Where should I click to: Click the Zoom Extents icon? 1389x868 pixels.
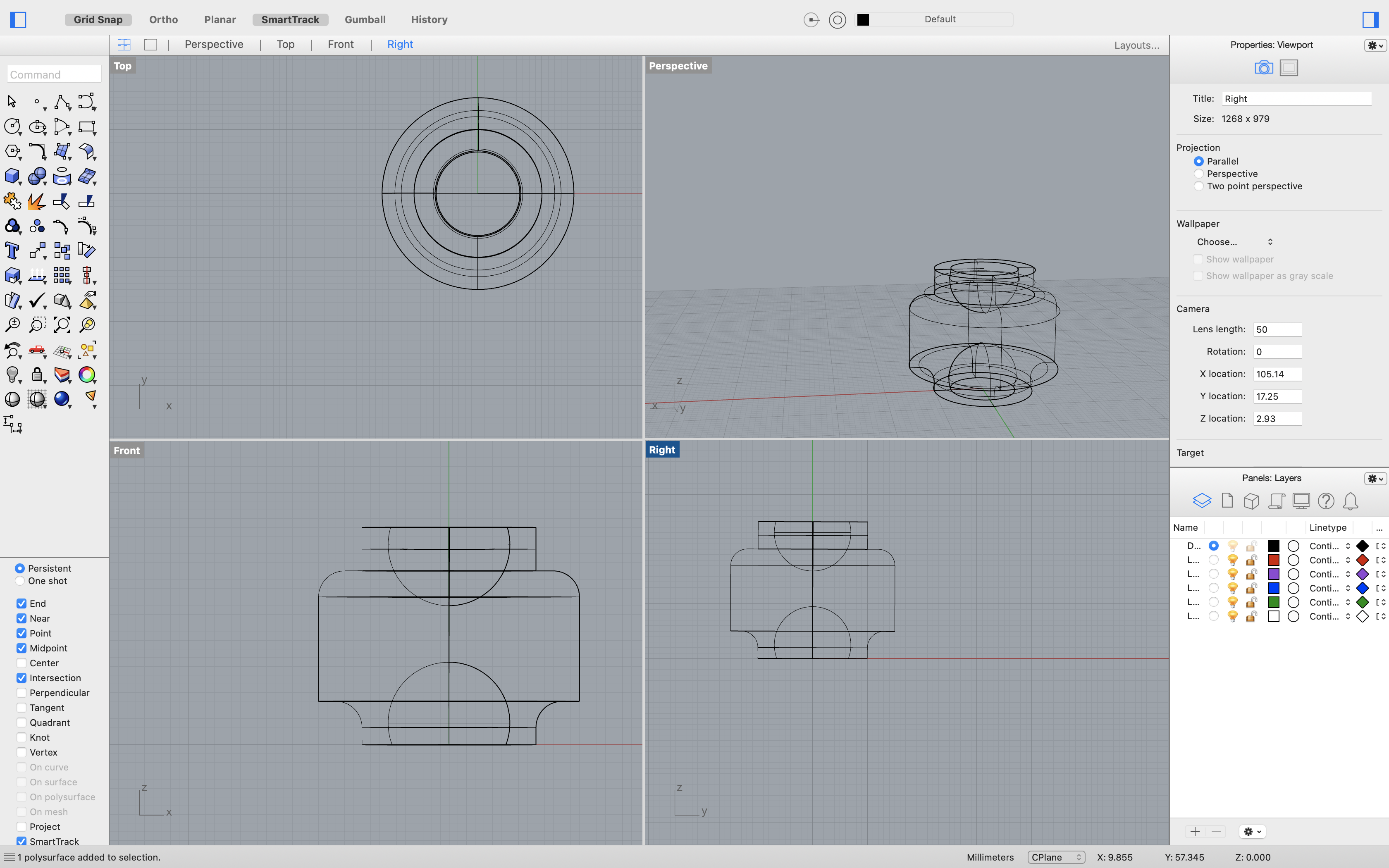point(62,325)
